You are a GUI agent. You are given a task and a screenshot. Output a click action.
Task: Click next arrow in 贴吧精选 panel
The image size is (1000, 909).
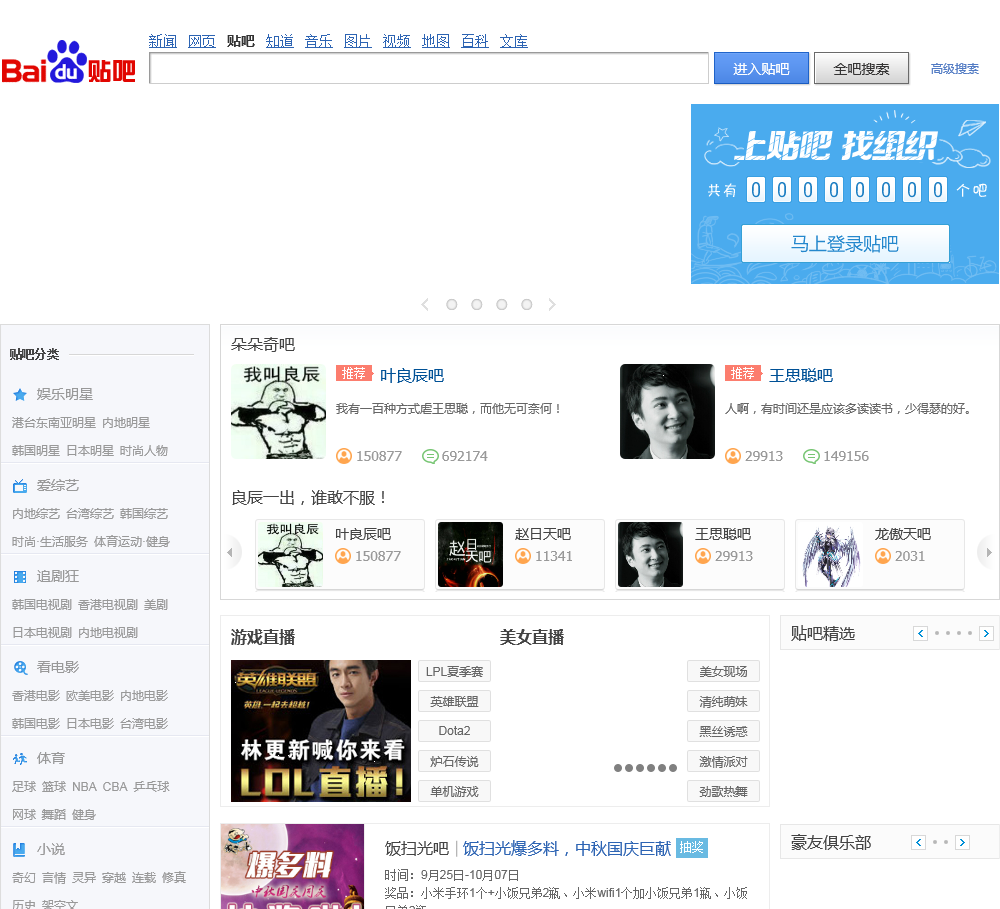pos(986,633)
